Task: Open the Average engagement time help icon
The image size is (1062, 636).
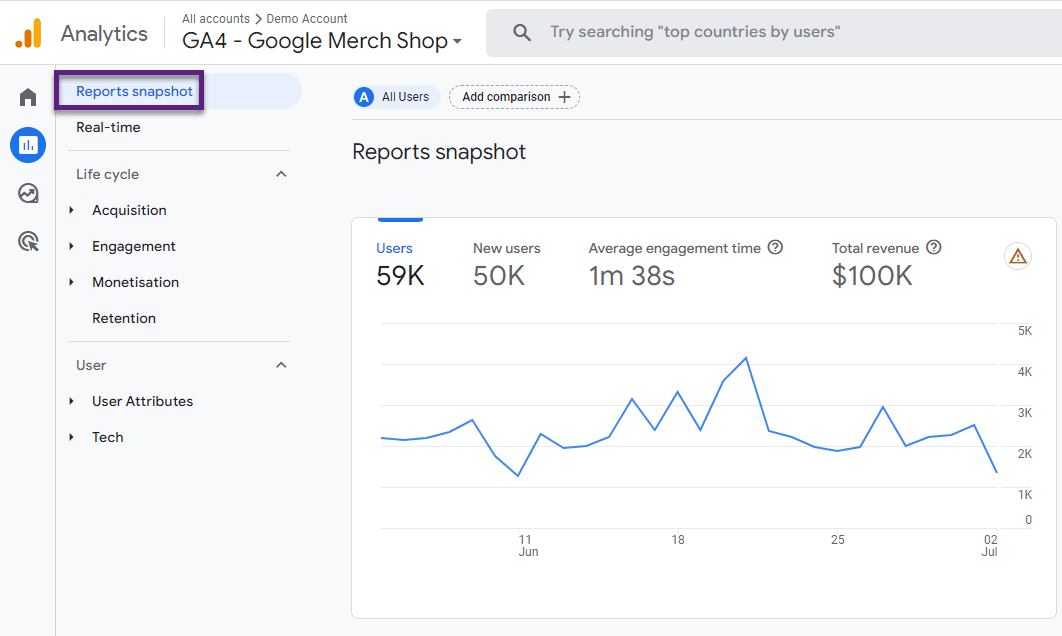Action: [775, 247]
